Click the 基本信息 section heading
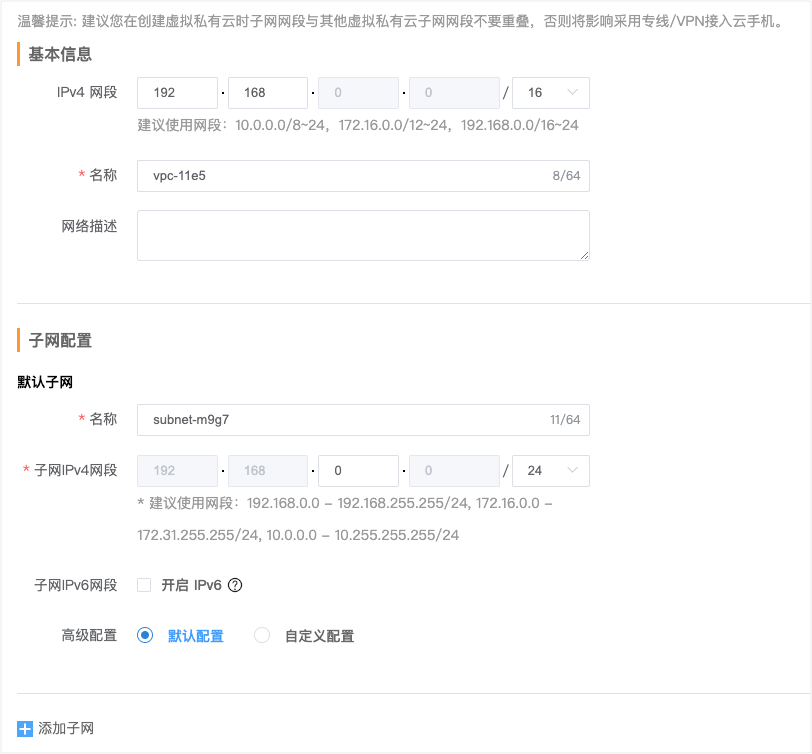 click(55, 55)
